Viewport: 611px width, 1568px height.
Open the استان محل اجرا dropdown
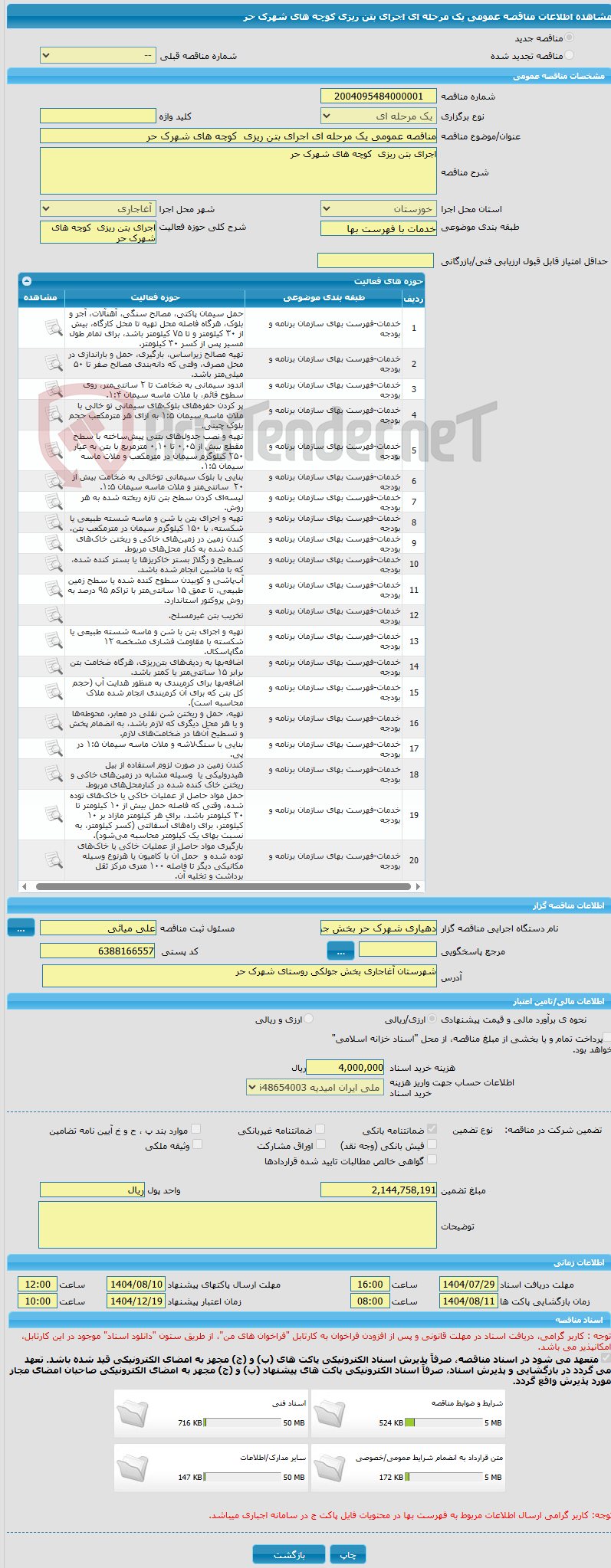pos(379,209)
